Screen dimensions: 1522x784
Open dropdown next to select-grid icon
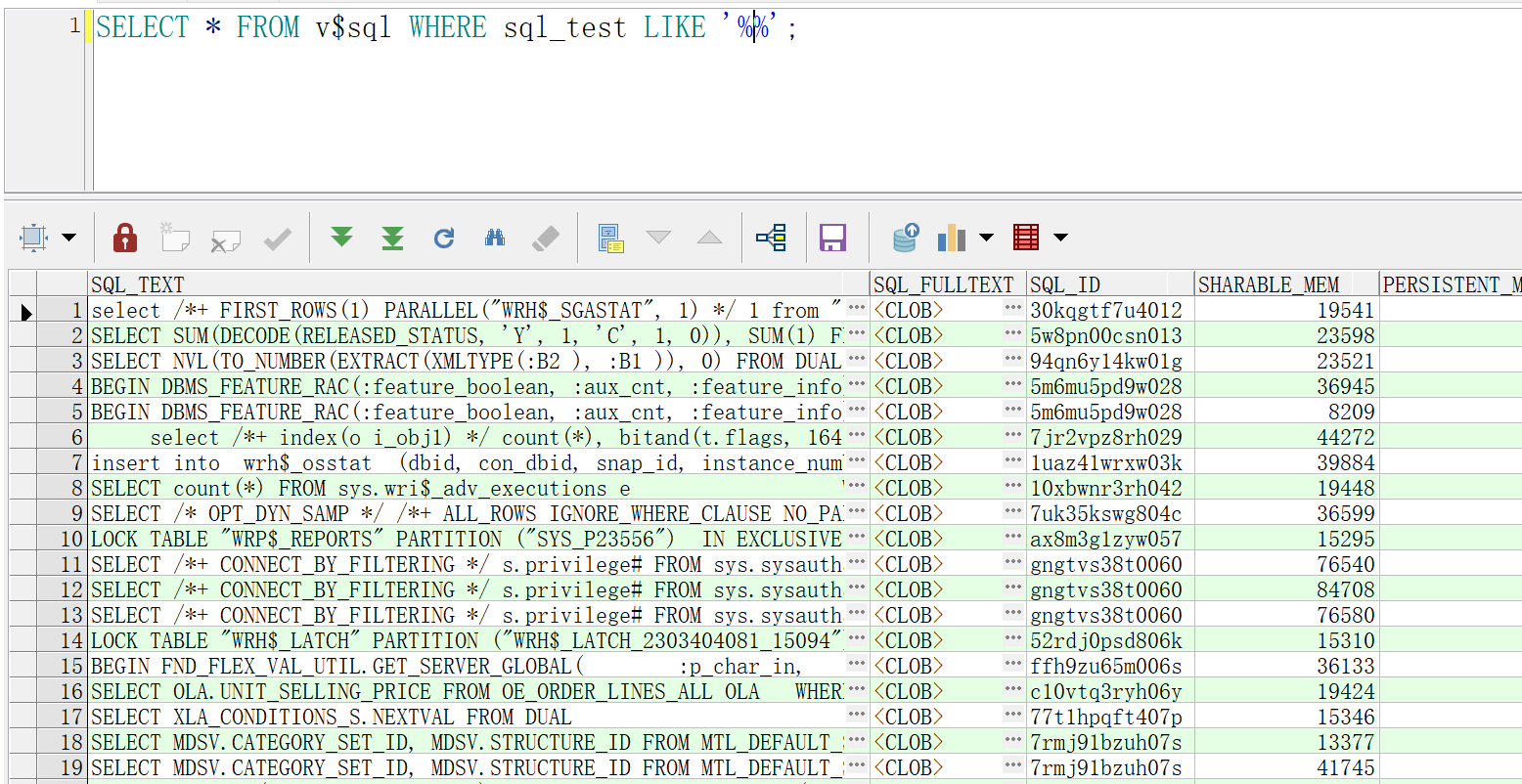(x=69, y=238)
